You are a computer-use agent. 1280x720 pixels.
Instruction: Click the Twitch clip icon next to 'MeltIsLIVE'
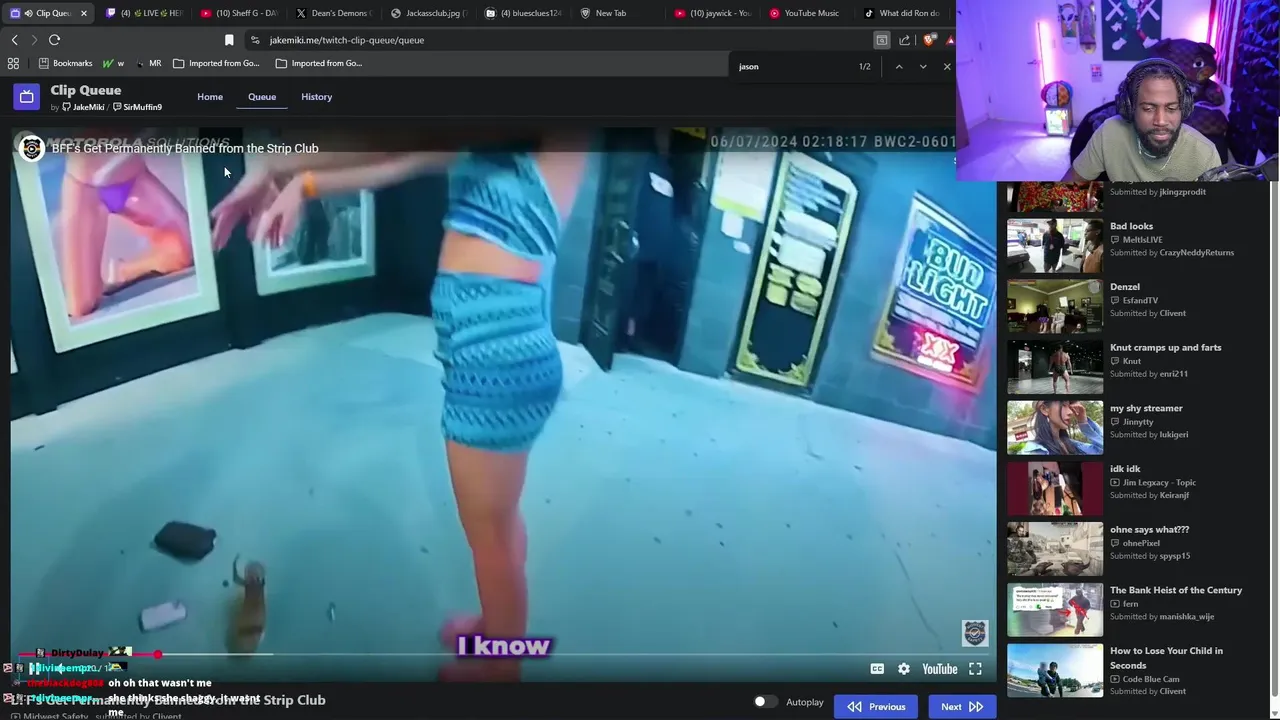click(x=1115, y=240)
